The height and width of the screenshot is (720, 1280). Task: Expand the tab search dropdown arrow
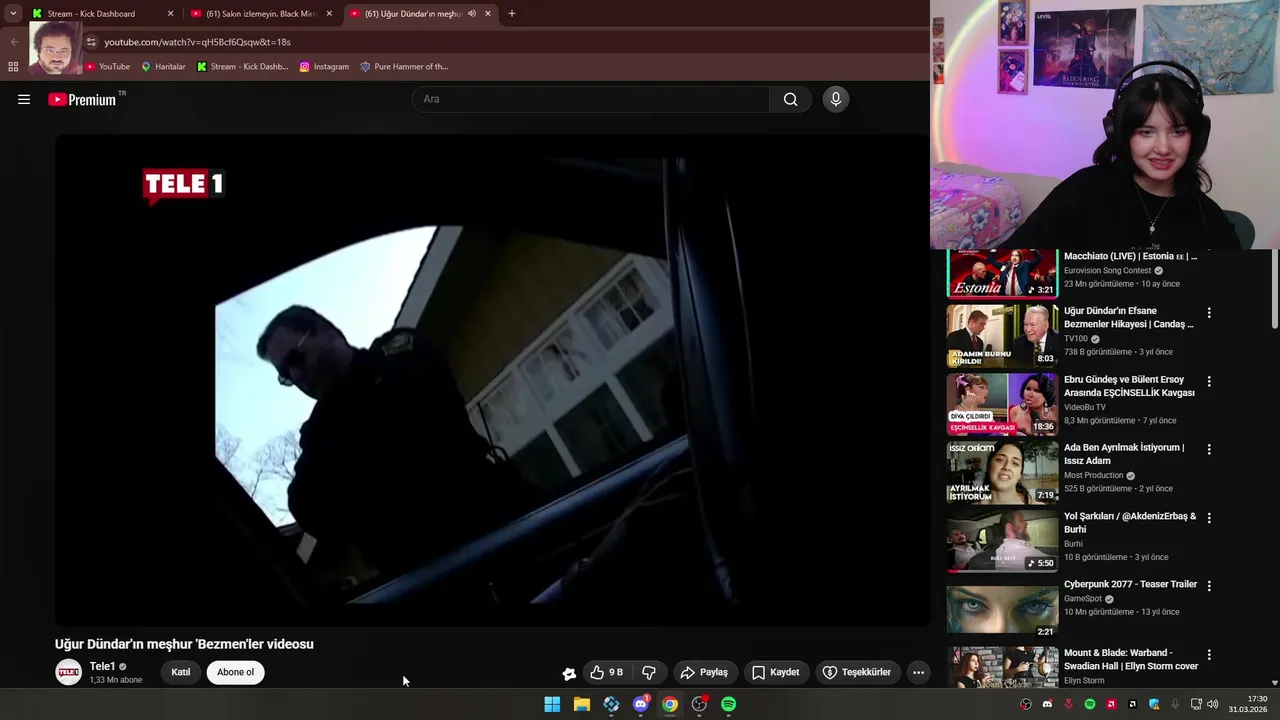click(x=13, y=14)
